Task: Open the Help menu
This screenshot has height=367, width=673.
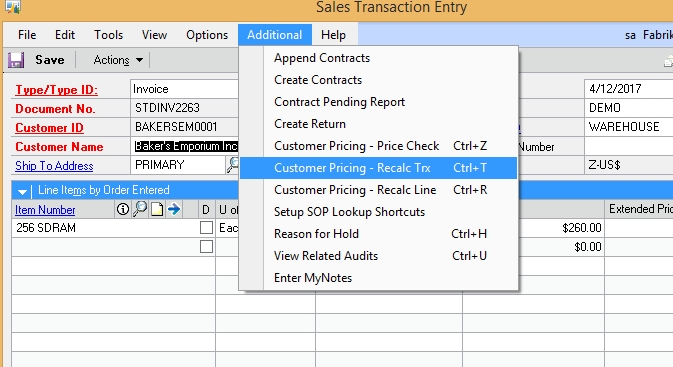Action: pyautogui.click(x=333, y=35)
